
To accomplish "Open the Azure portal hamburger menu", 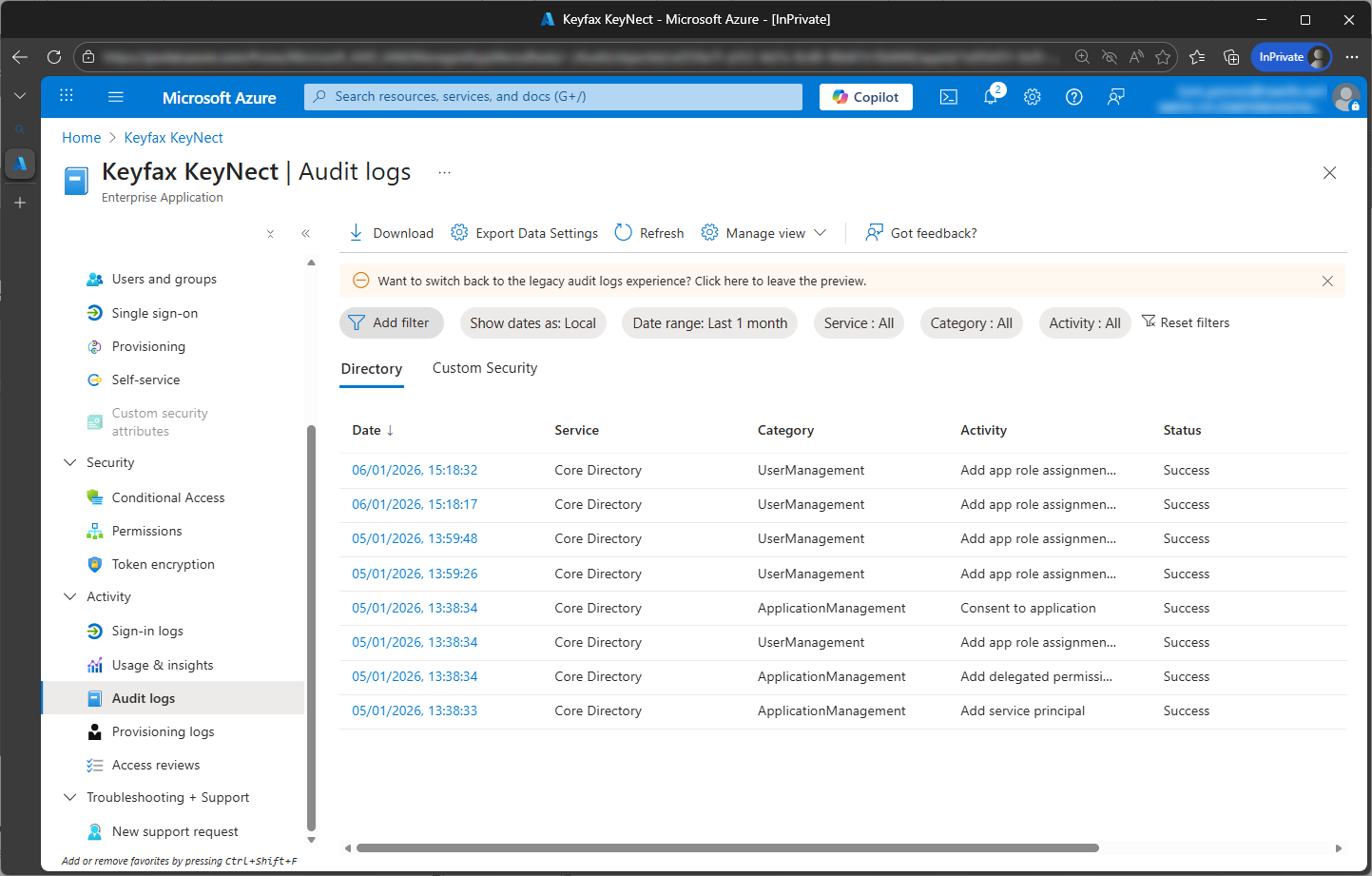I will point(116,97).
